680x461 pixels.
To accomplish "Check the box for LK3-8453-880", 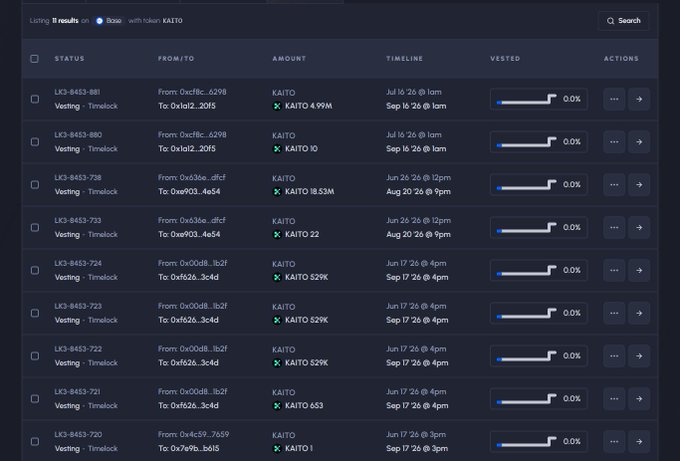I will 35,142.
